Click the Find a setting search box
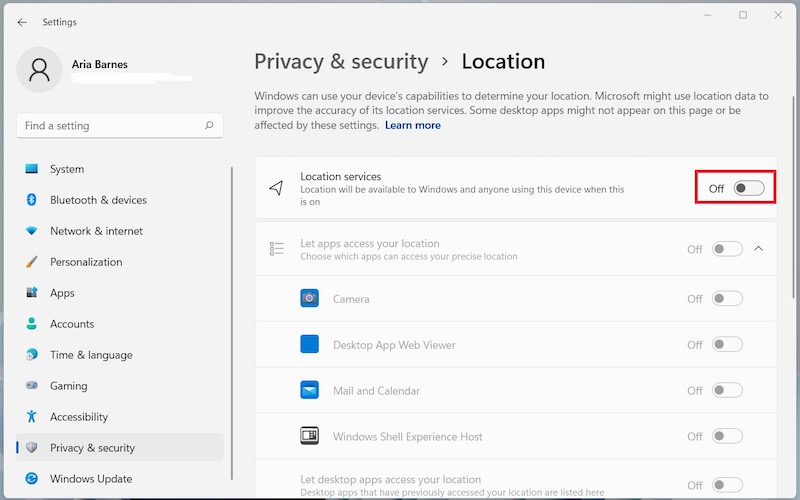The height and width of the screenshot is (500, 800). click(x=110, y=126)
